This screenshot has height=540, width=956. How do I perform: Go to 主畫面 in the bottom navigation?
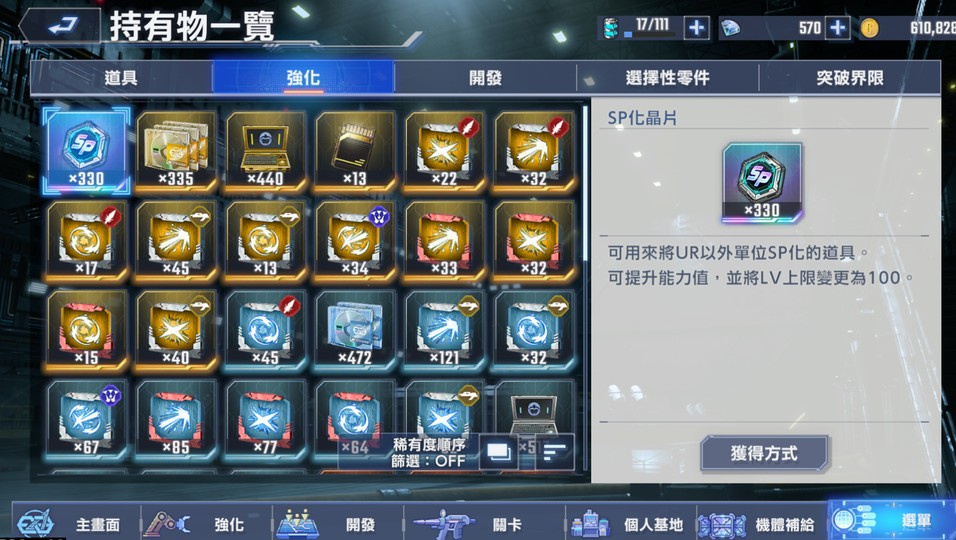[x=72, y=523]
